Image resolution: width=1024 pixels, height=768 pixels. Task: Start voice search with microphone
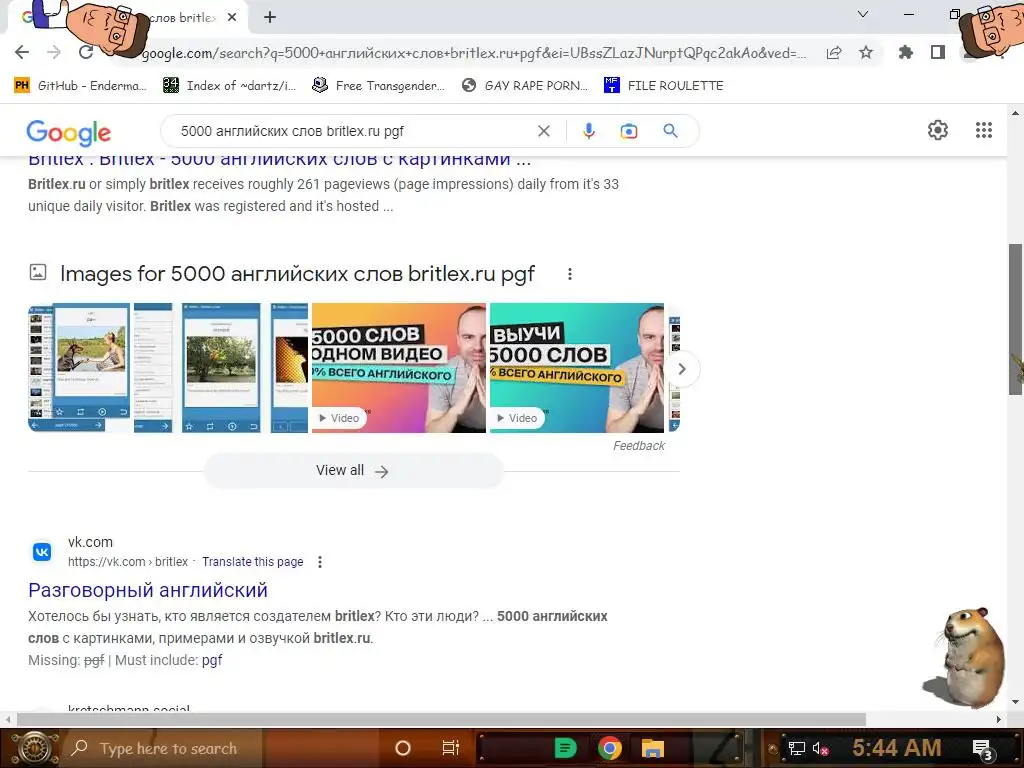588,131
